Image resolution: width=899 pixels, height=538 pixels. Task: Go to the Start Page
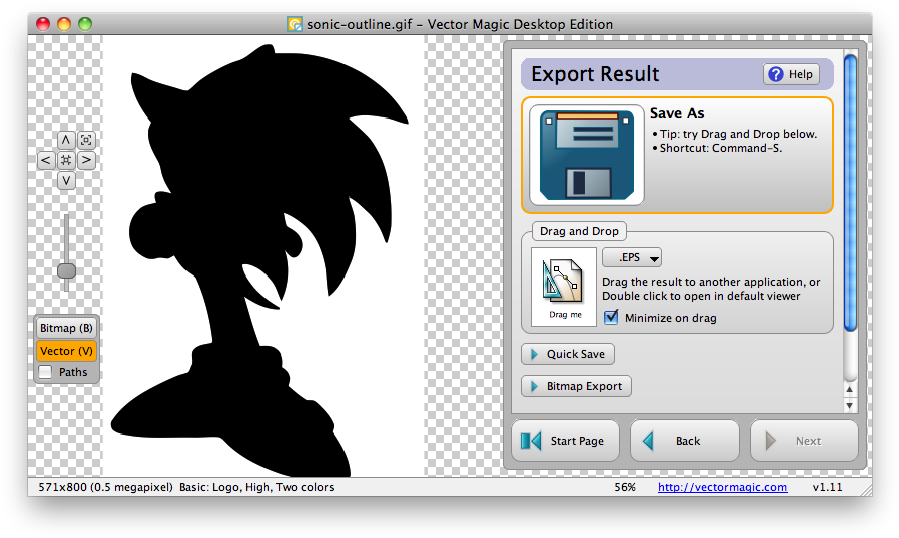(565, 440)
